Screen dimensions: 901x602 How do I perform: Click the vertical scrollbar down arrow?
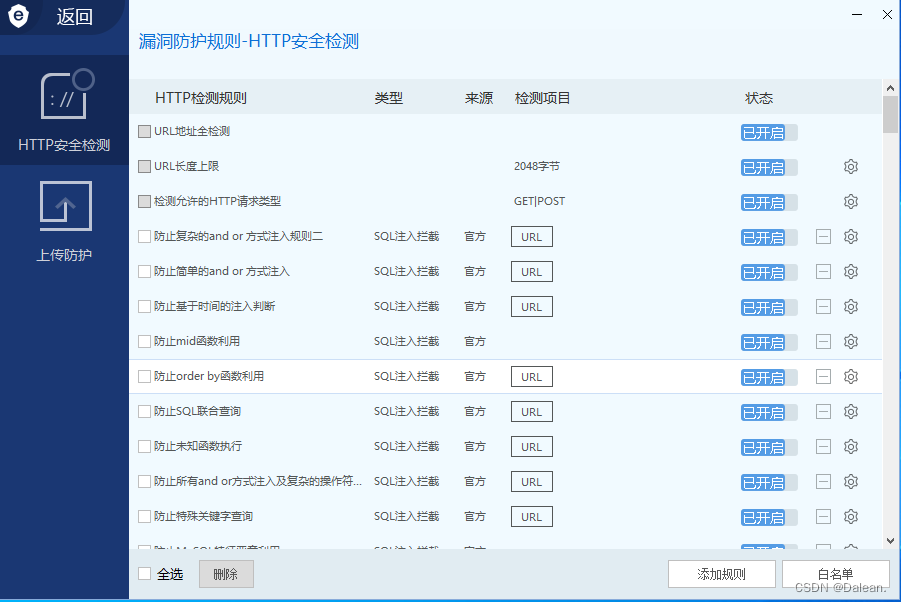(889, 540)
